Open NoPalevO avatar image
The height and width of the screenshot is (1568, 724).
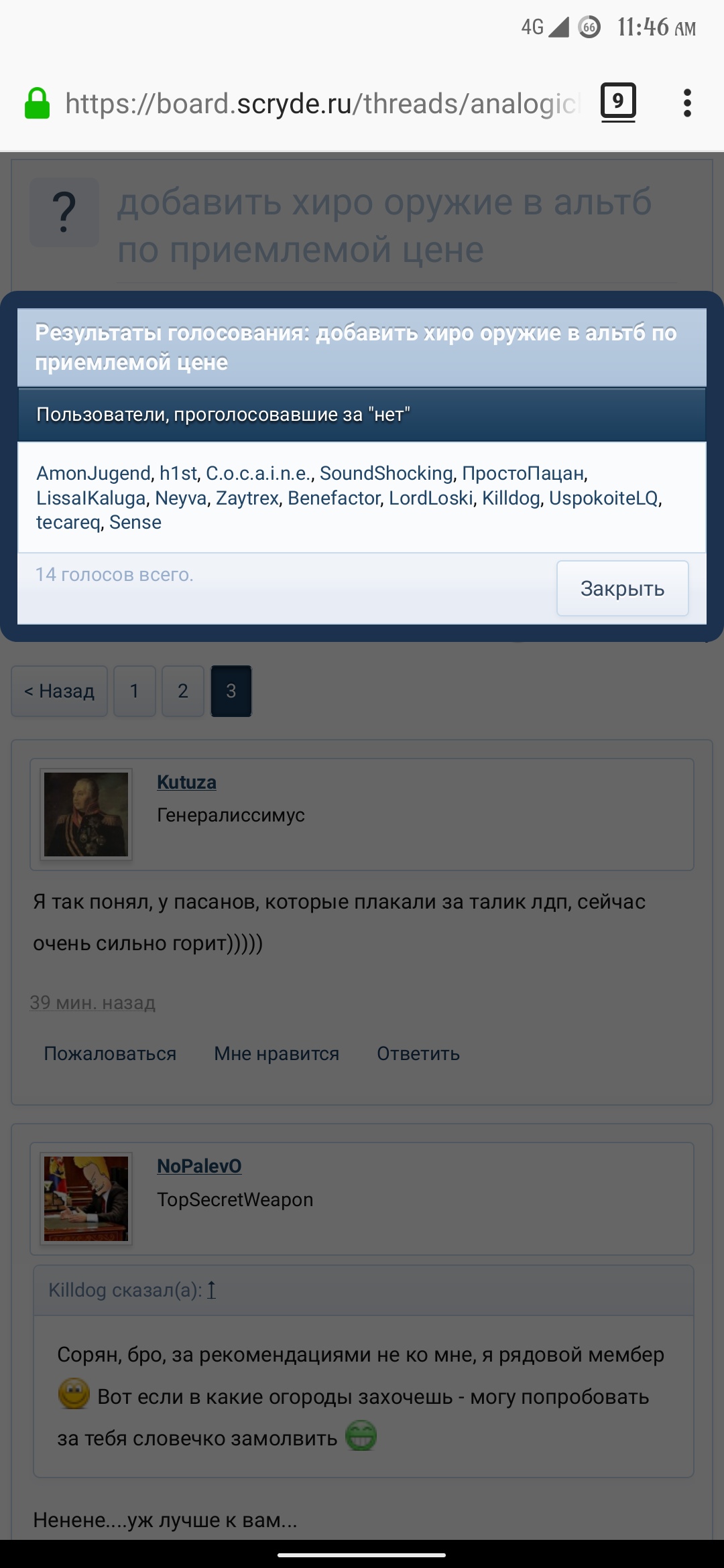point(86,1198)
